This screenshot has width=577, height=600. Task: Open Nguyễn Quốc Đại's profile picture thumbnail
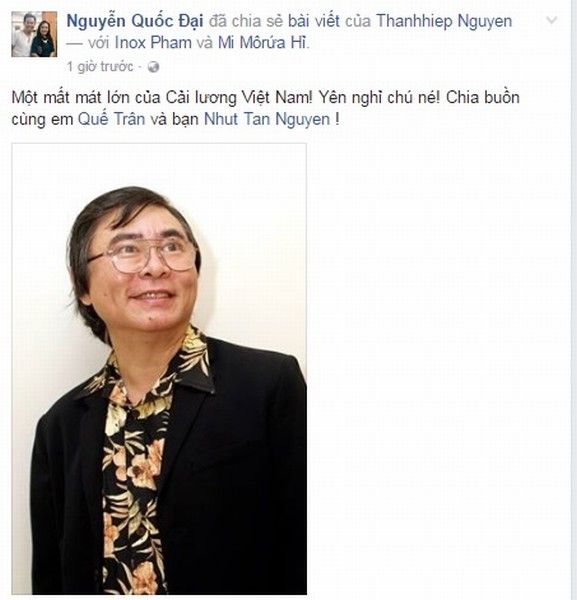click(x=34, y=34)
